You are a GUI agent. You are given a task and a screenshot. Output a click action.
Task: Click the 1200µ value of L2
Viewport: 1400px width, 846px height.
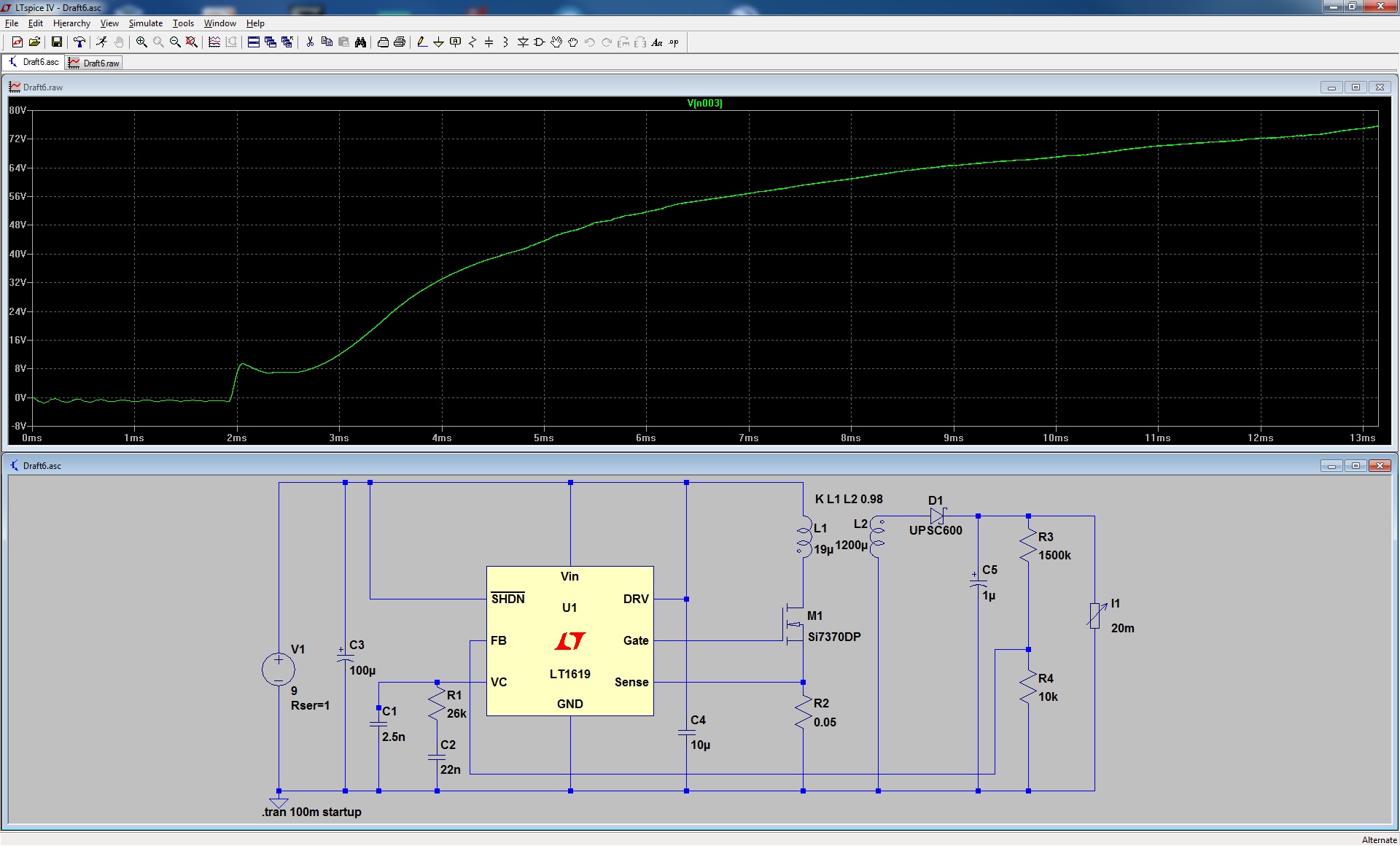coord(851,546)
